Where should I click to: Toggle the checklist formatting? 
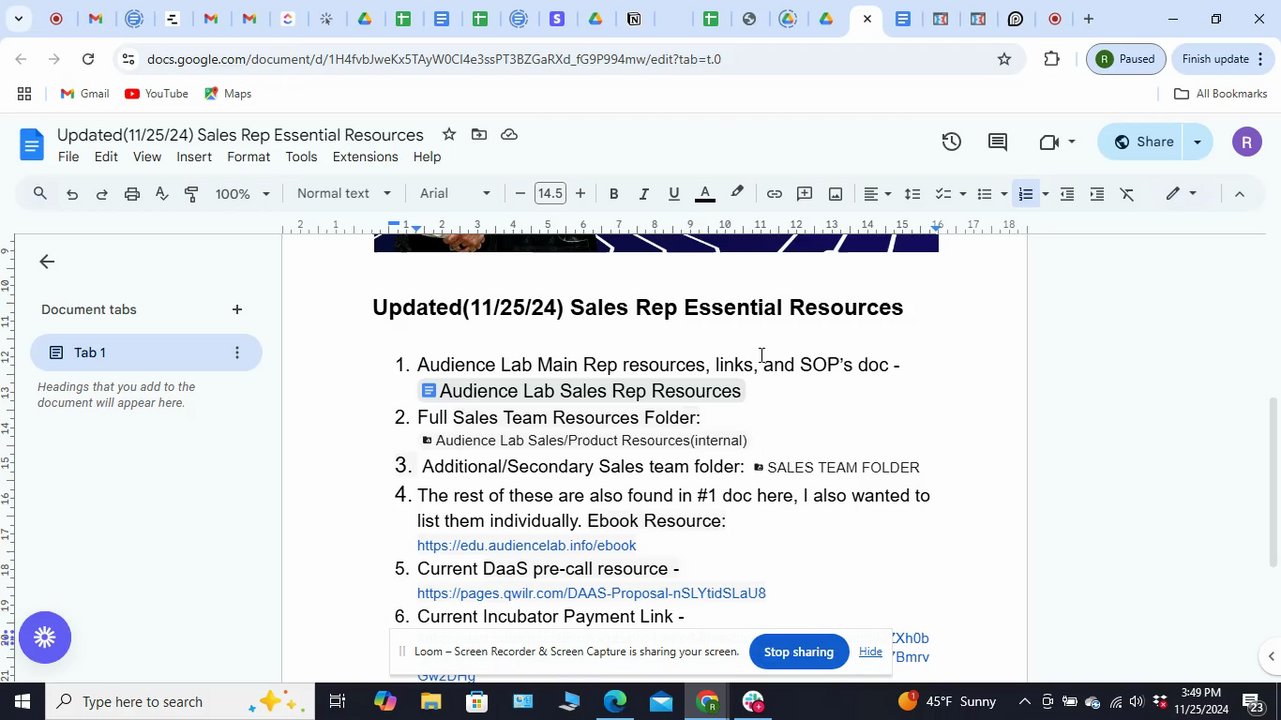pos(943,194)
